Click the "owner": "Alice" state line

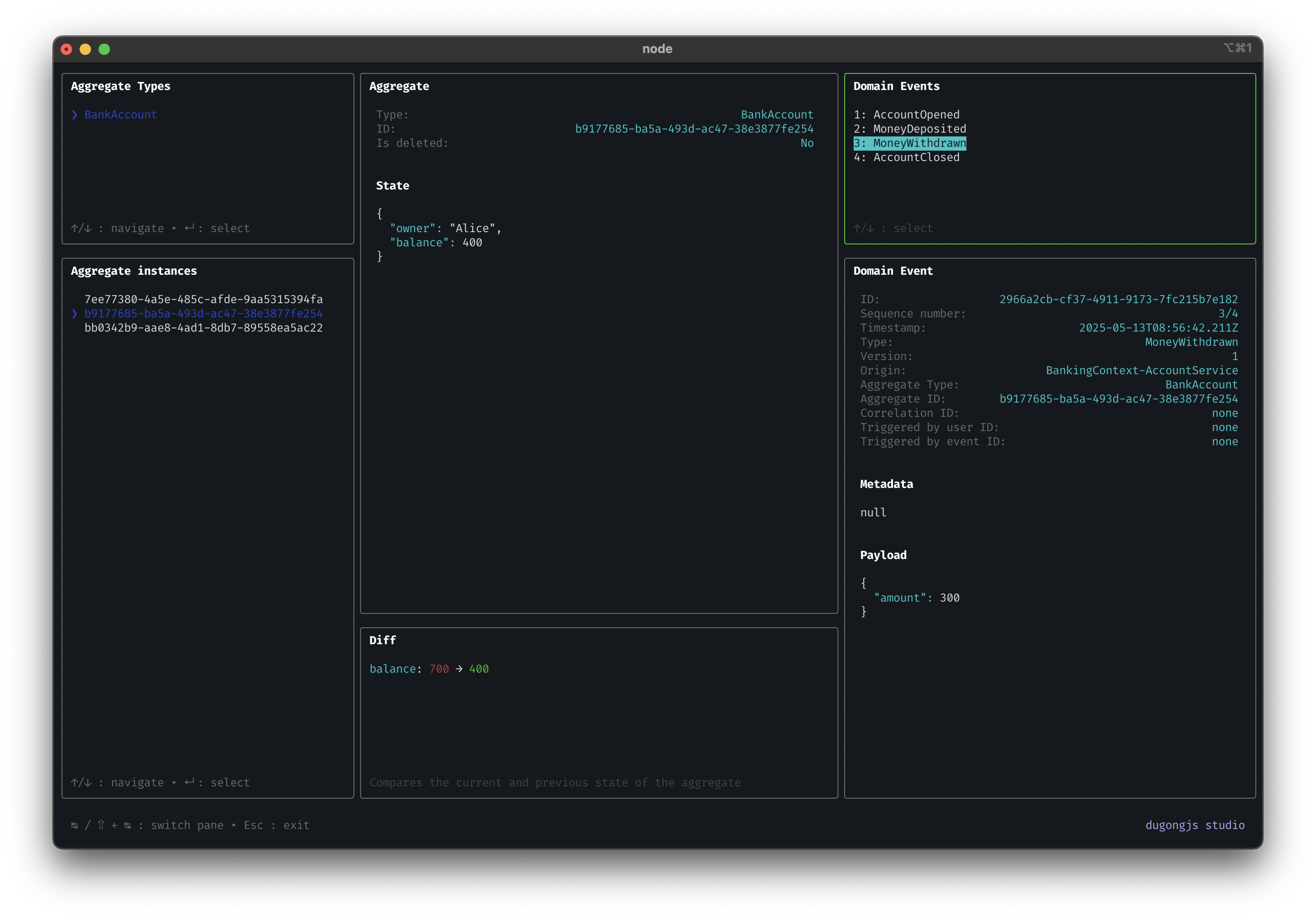445,228
